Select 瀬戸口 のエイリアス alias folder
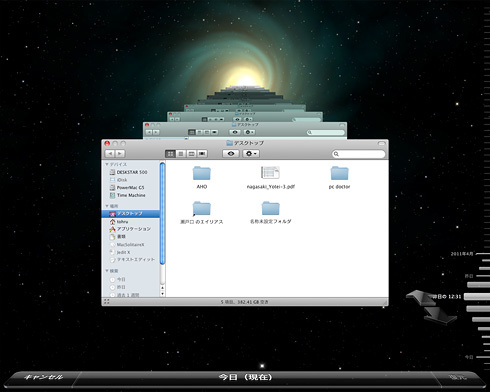Viewport: 490px width, 392px height. pyautogui.click(x=202, y=213)
